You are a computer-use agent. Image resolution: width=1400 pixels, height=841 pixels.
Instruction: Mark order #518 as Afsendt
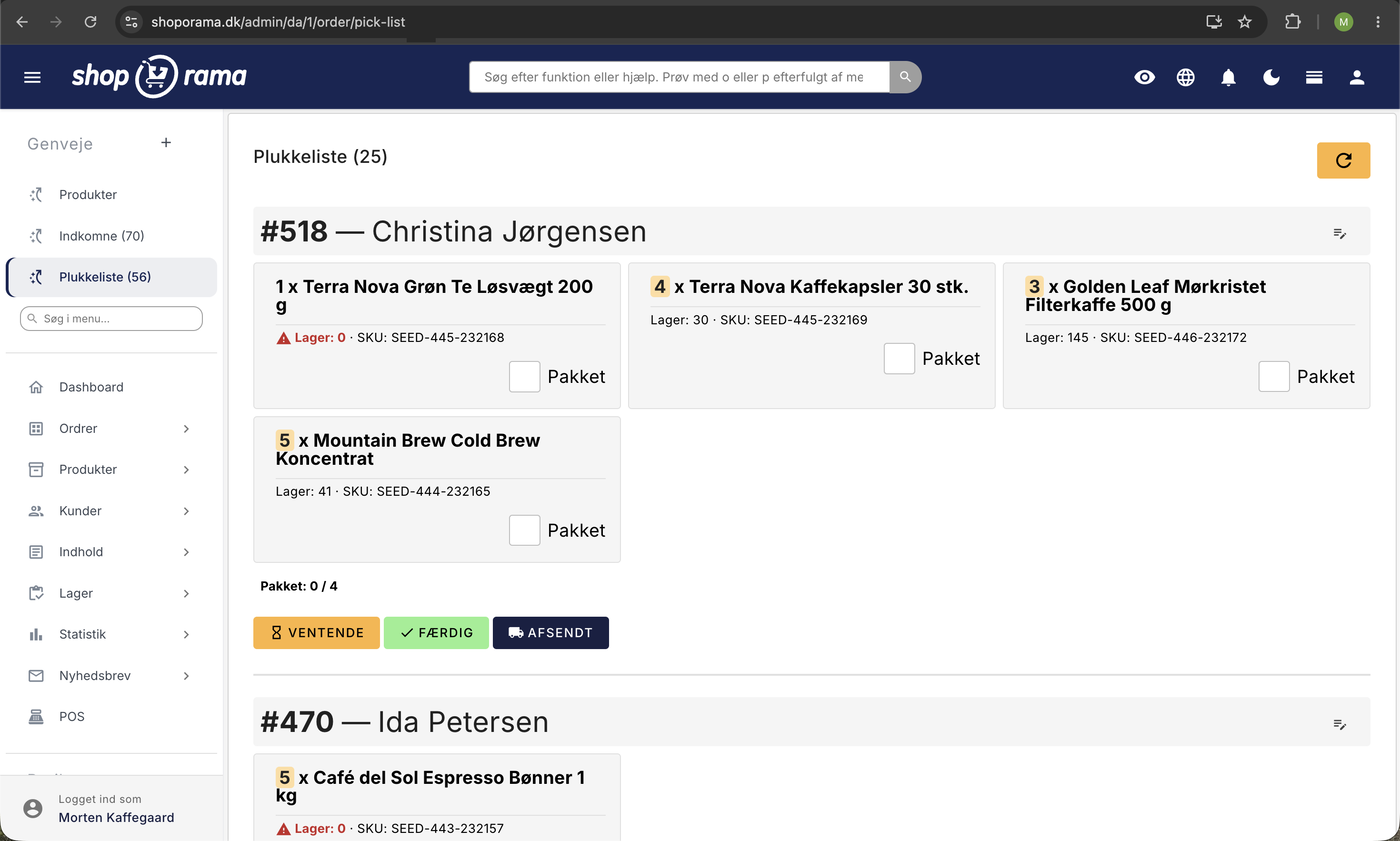click(x=551, y=633)
